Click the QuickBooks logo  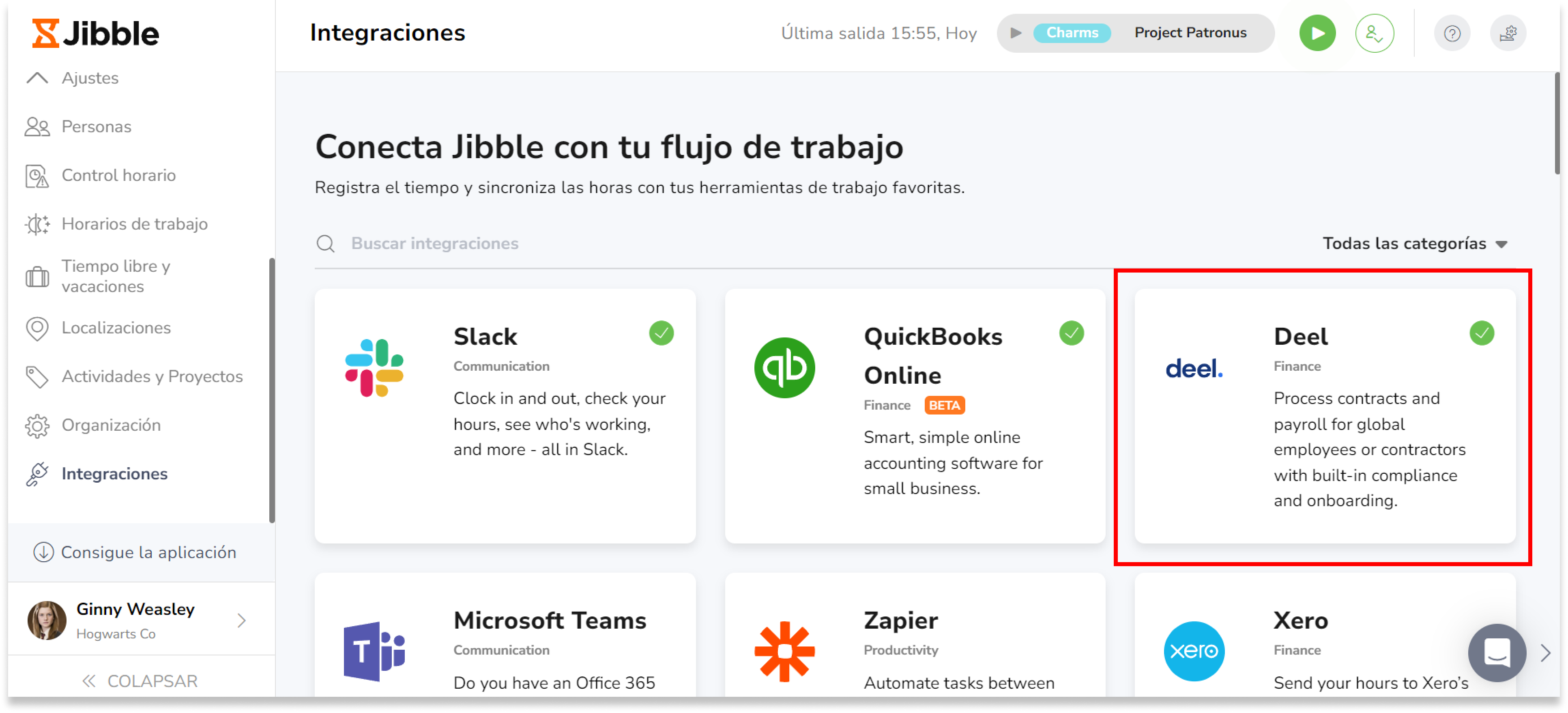pos(785,368)
